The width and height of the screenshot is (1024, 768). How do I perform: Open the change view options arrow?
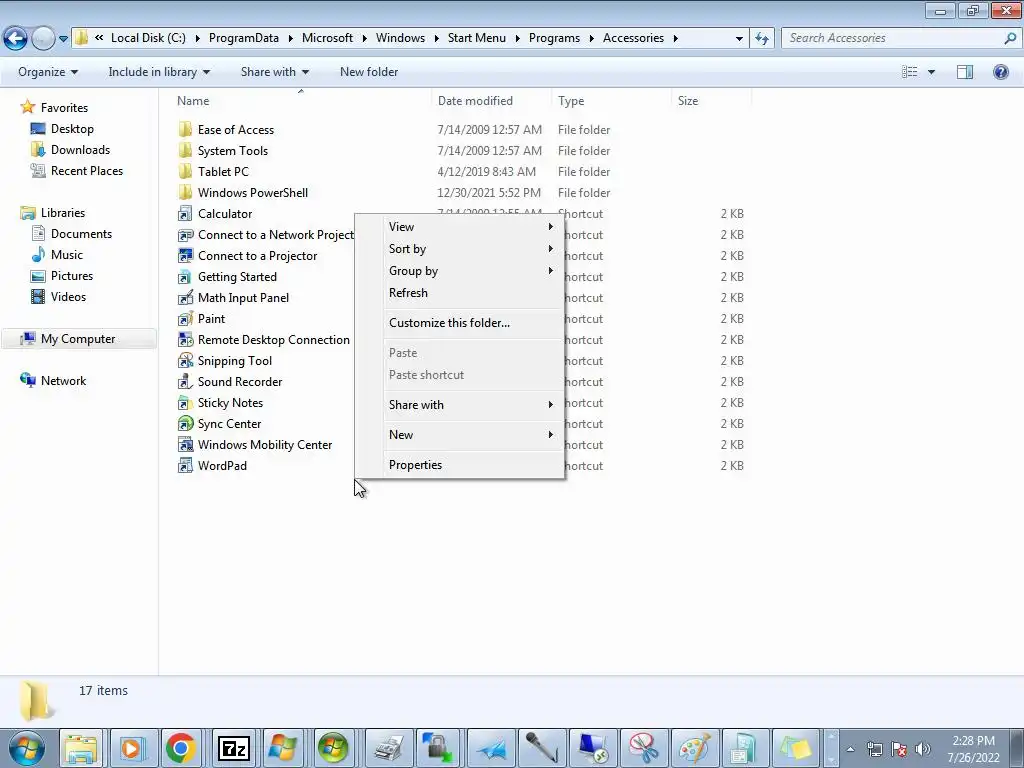click(x=931, y=72)
